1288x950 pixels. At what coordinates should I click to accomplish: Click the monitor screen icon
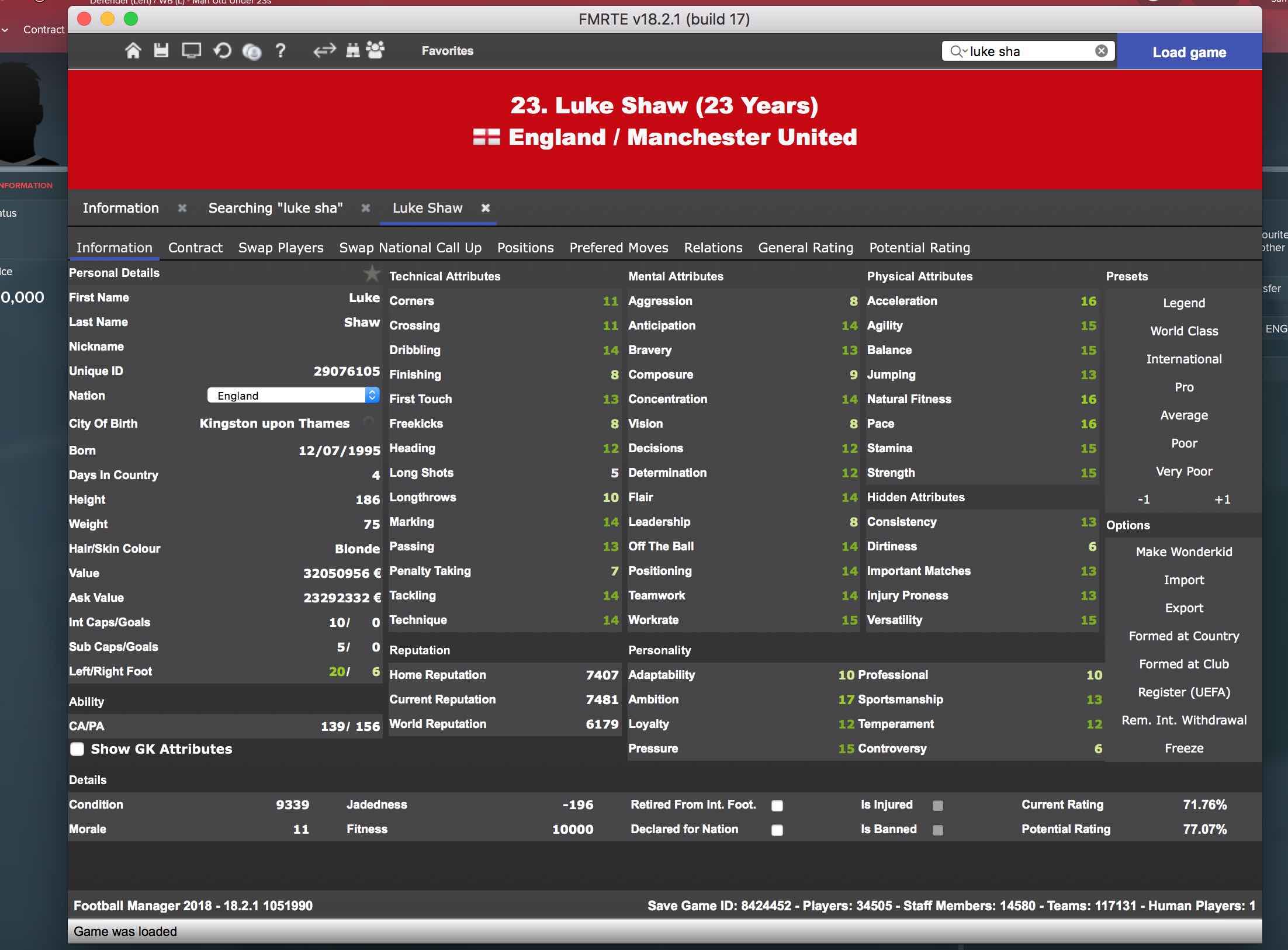(192, 51)
